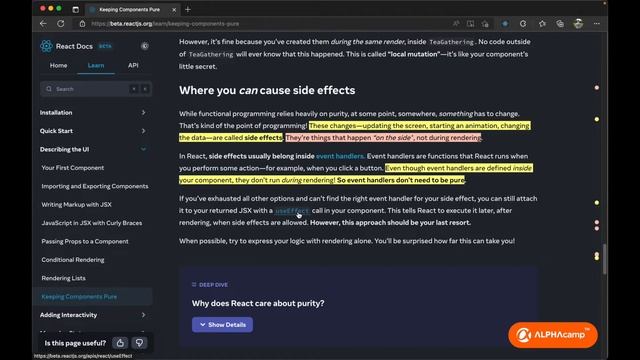Click the search magnifier icon
The width and height of the screenshot is (640, 360).
pos(49,89)
